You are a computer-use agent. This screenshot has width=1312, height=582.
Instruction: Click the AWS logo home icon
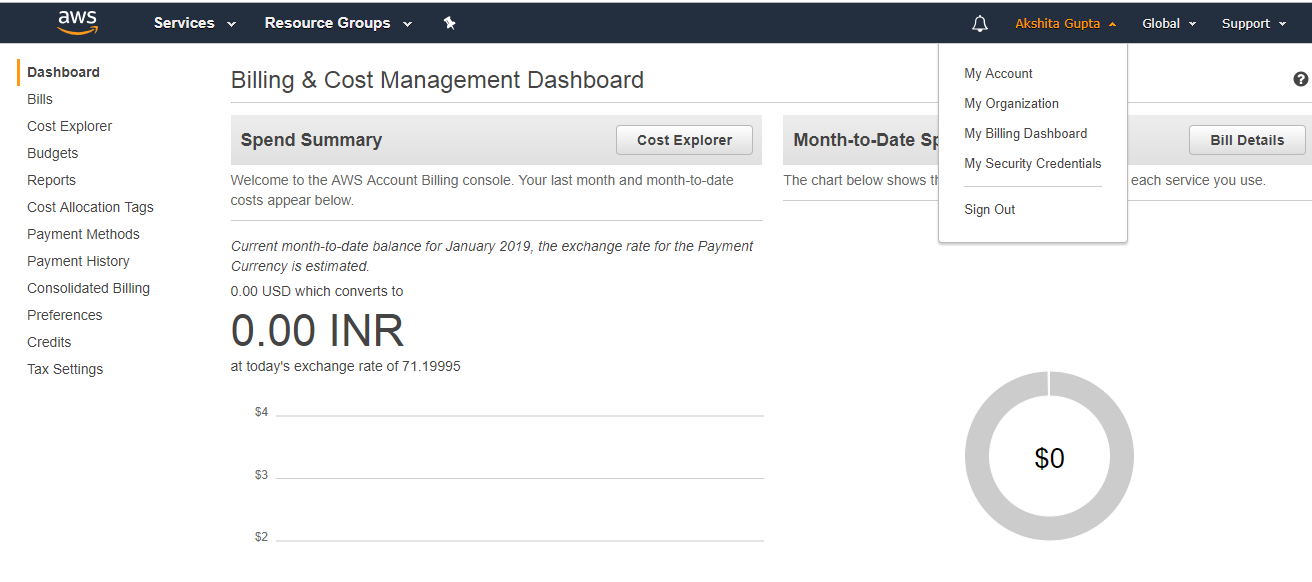click(x=77, y=22)
